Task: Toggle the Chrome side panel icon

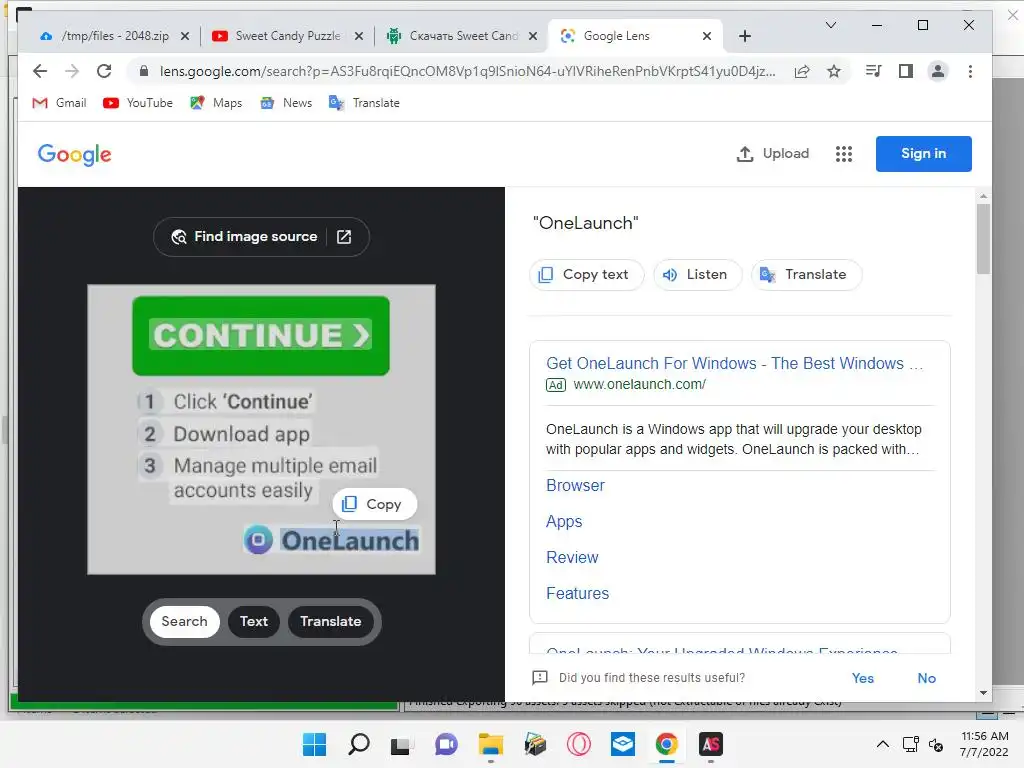Action: (x=906, y=71)
